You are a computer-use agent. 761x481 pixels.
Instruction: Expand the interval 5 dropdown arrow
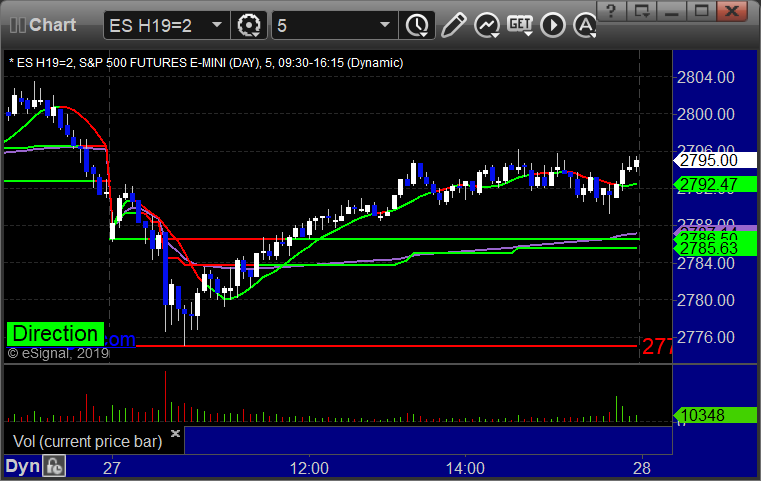point(385,25)
